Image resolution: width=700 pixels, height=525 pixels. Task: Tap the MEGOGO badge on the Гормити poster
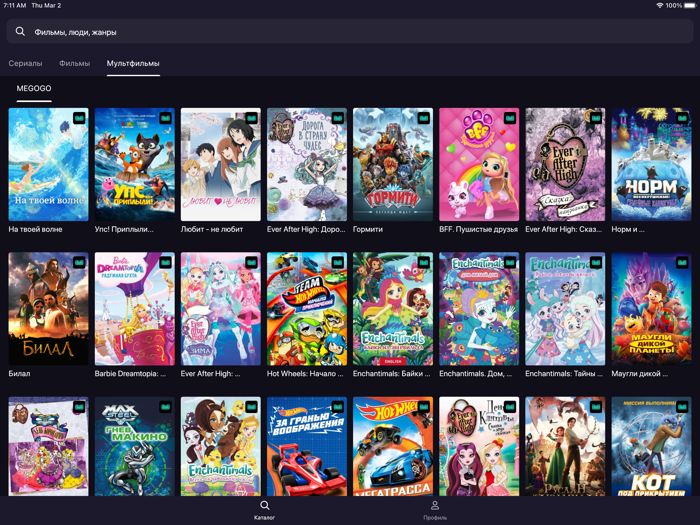coord(424,118)
